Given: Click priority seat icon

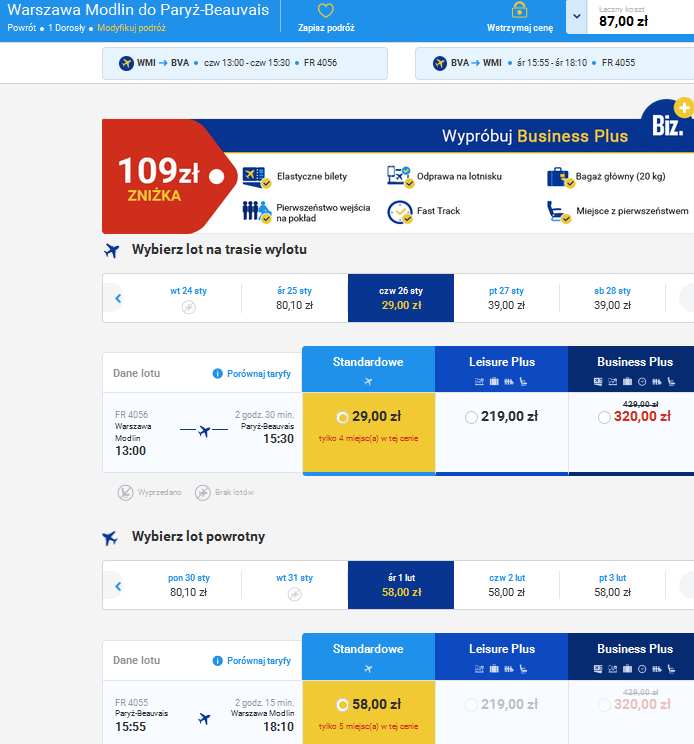Looking at the screenshot, I should 558,212.
